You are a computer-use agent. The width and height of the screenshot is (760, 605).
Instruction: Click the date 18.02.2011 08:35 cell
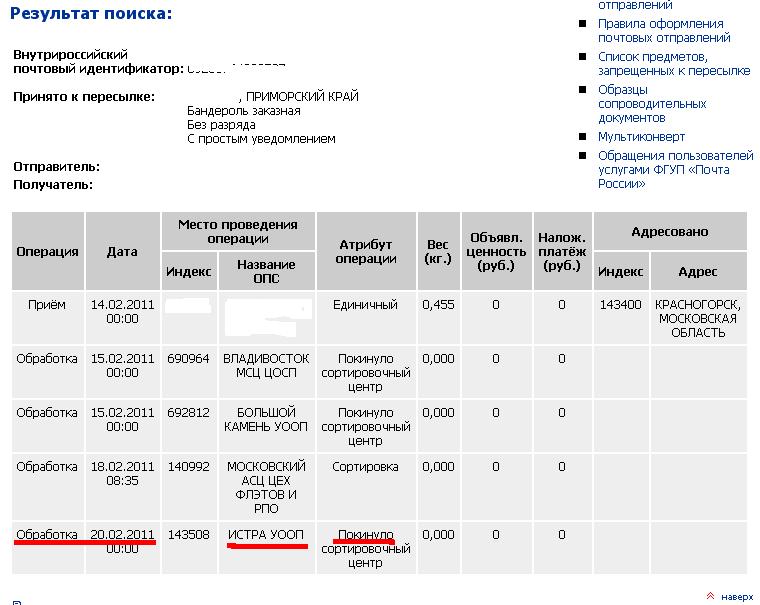(122, 473)
